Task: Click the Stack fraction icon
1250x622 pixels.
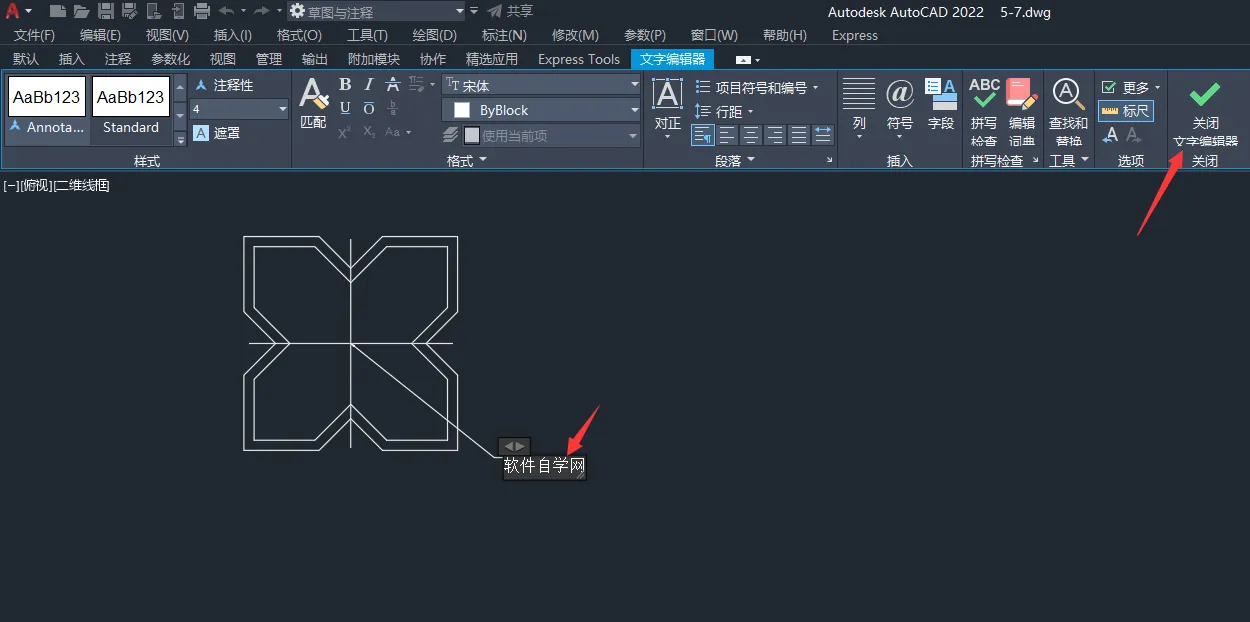Action: [393, 108]
